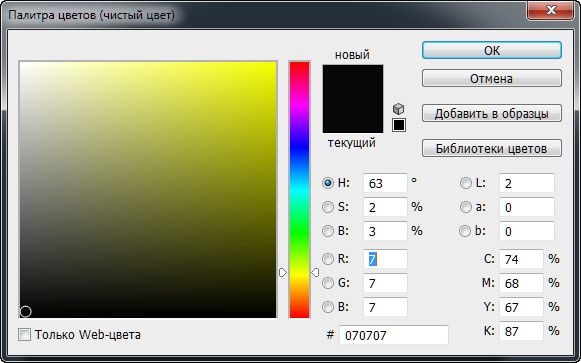Select the H hue radio button
The image size is (581, 363).
click(x=328, y=183)
